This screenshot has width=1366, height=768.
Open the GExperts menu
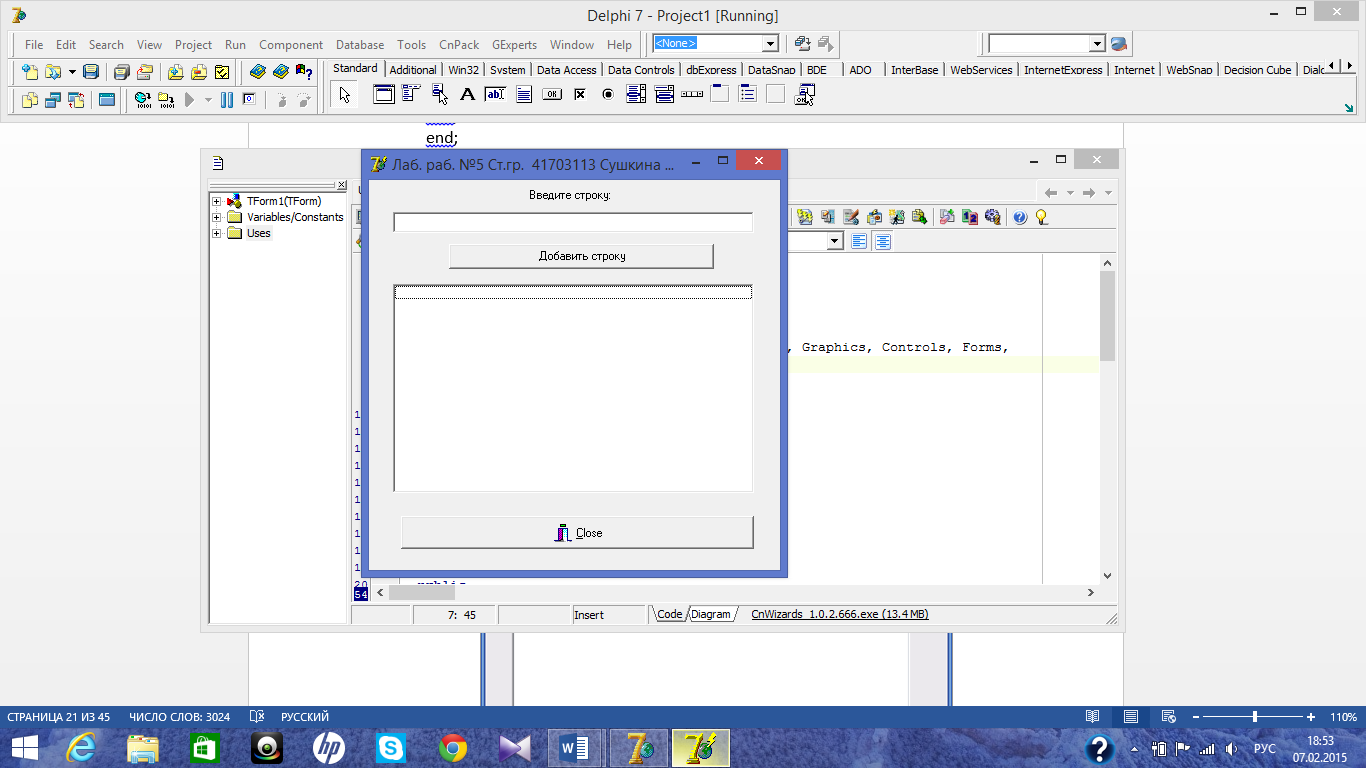(x=514, y=45)
